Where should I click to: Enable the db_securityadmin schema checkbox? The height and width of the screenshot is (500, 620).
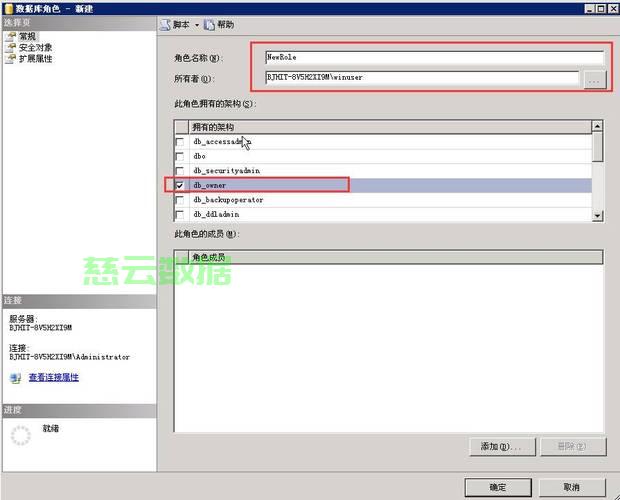(x=180, y=171)
